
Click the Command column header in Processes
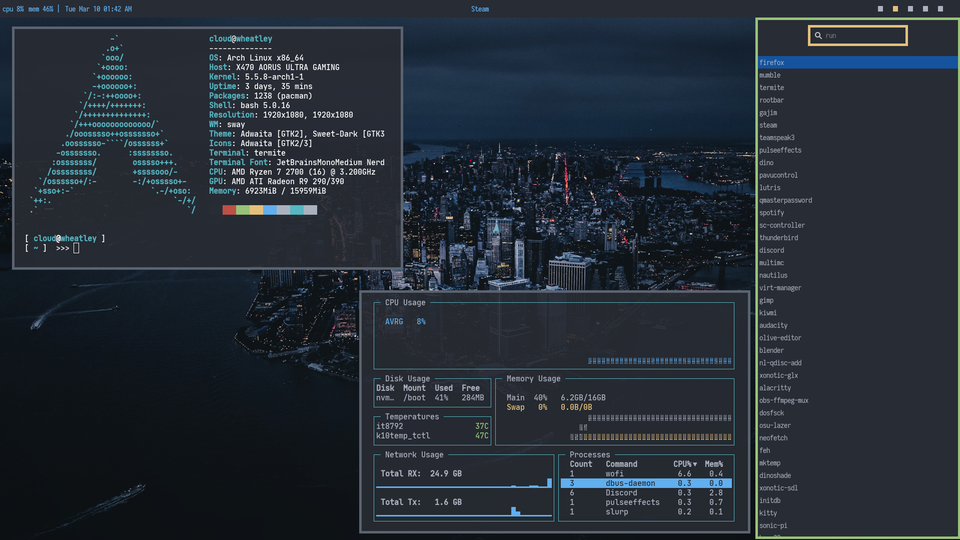tap(621, 464)
